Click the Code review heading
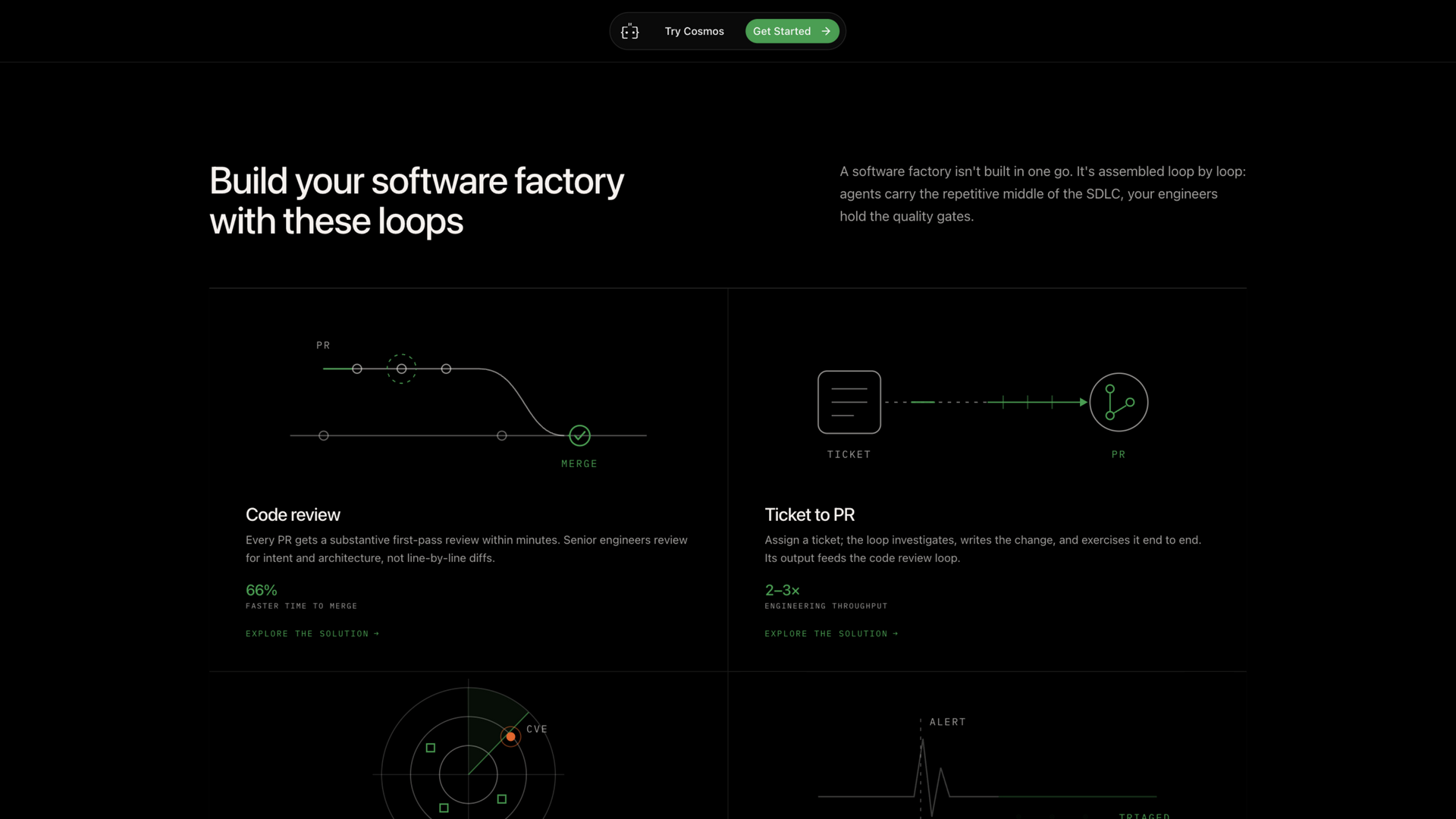1456x819 pixels. coord(293,514)
